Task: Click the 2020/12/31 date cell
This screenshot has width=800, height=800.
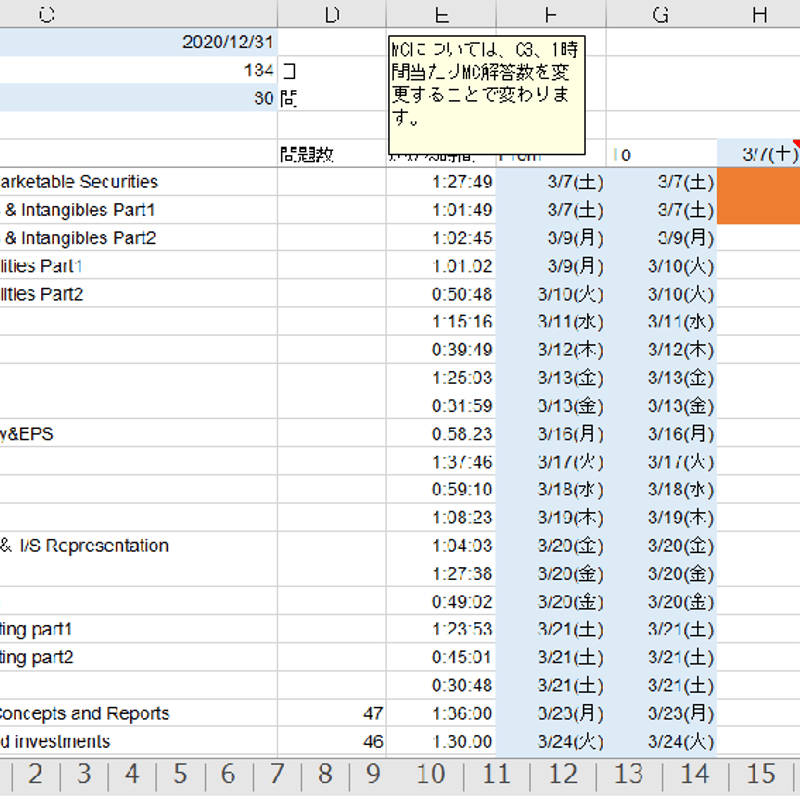Action: pos(138,42)
